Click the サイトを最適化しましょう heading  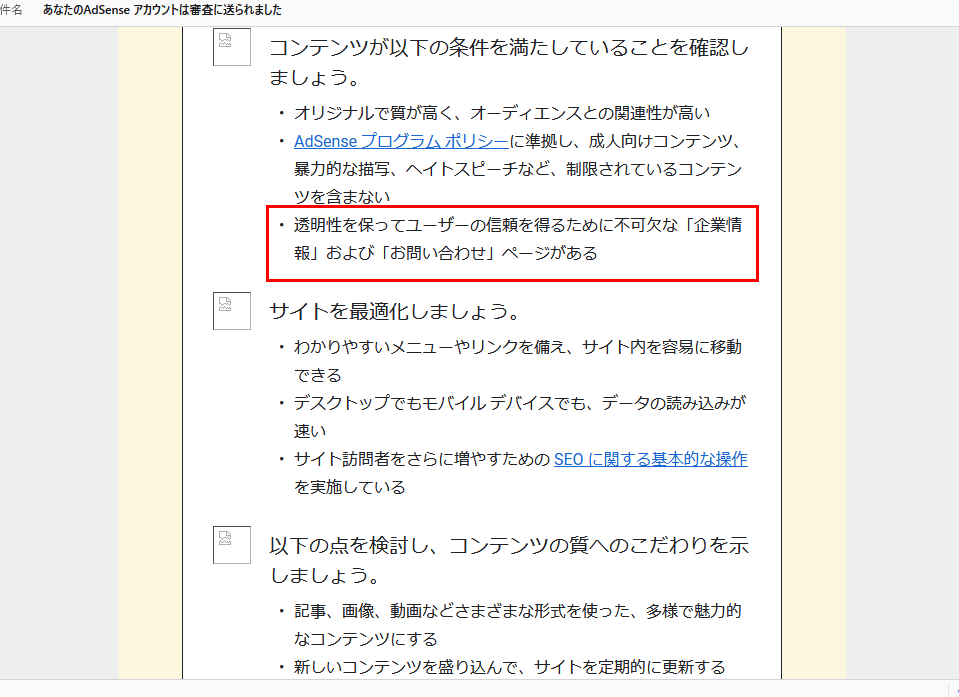tap(395, 311)
